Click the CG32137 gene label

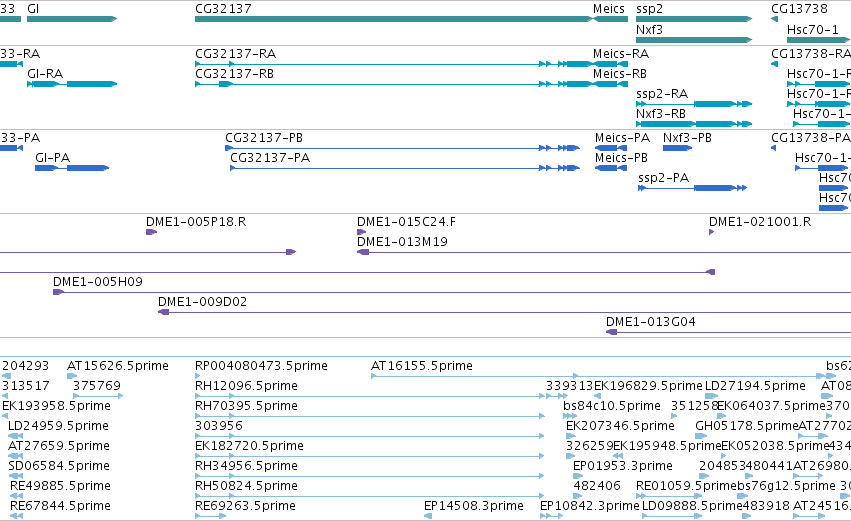pos(223,9)
